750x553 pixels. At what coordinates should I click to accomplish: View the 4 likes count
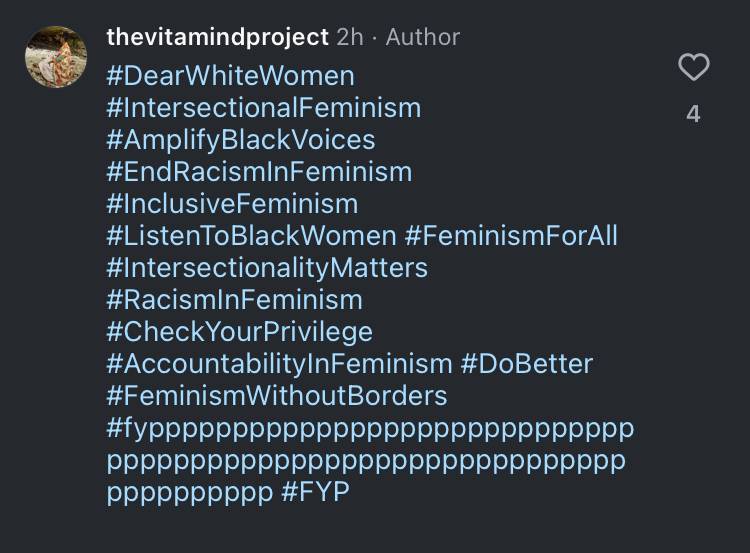coord(693,114)
